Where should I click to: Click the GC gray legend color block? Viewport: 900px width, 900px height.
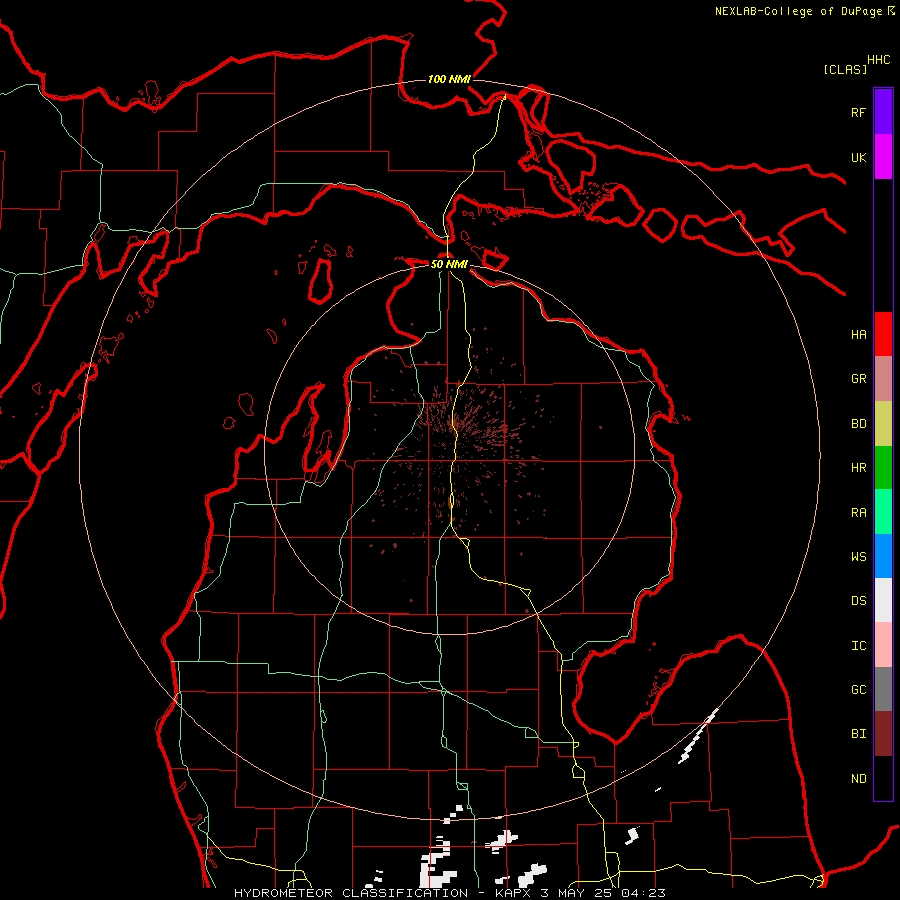point(883,689)
